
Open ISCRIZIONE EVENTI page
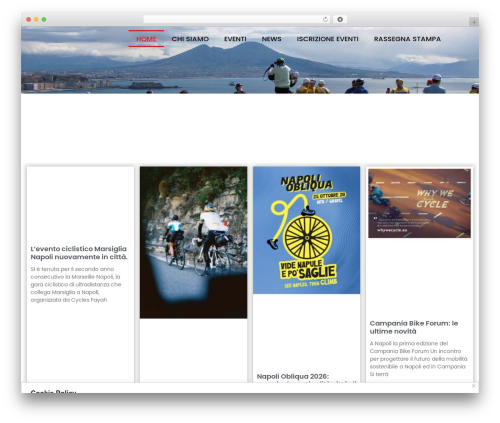[327, 39]
